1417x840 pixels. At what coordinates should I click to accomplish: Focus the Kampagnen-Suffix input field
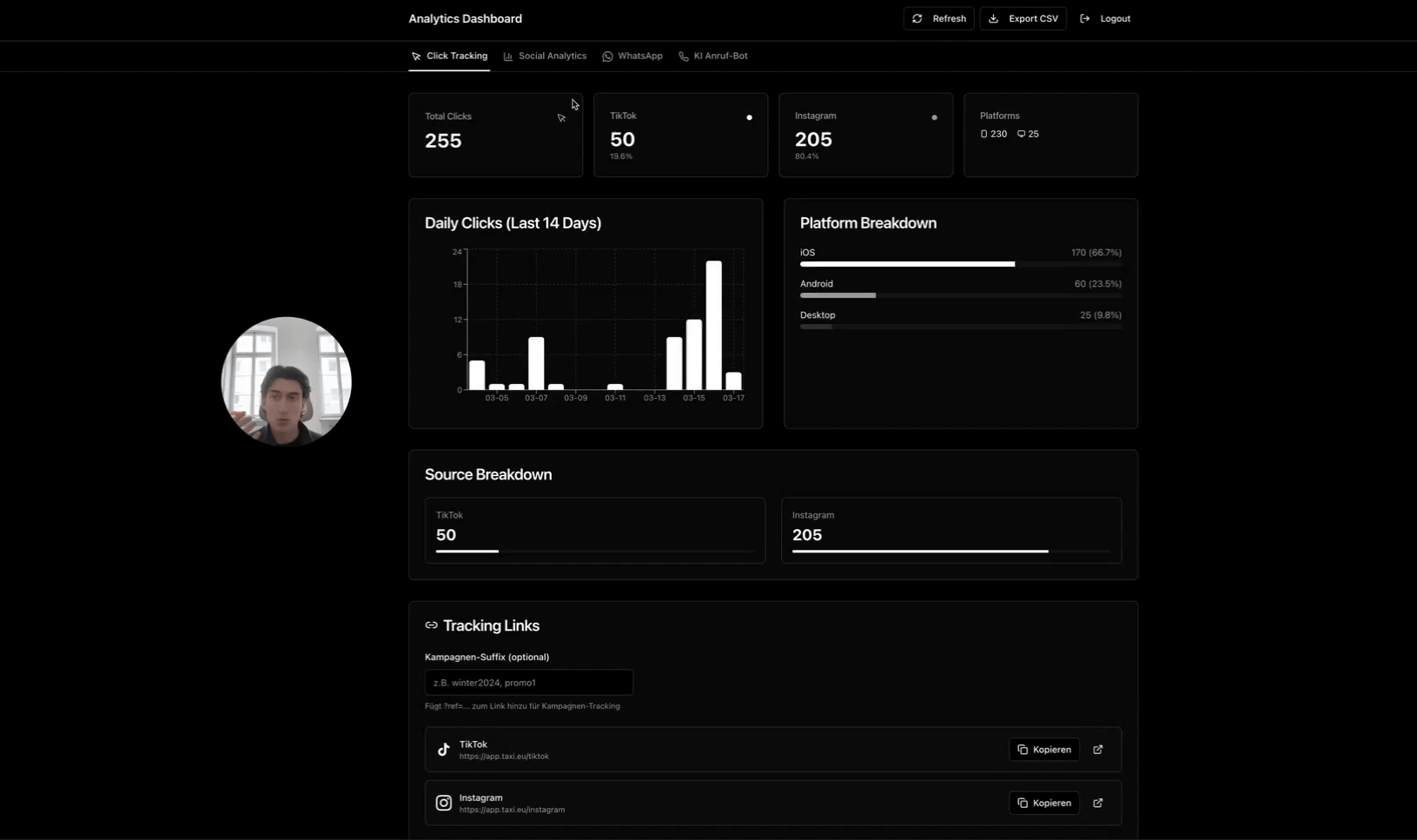pos(528,683)
